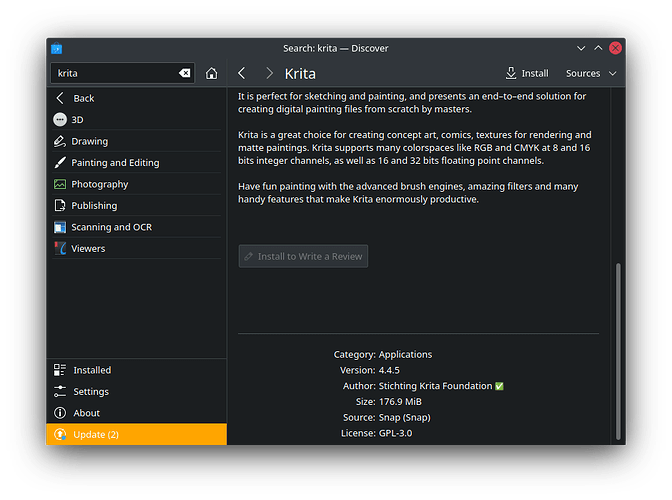Viewport: 672px width, 500px height.
Task: Click the Discover app icon in title bar
Action: (x=57, y=48)
